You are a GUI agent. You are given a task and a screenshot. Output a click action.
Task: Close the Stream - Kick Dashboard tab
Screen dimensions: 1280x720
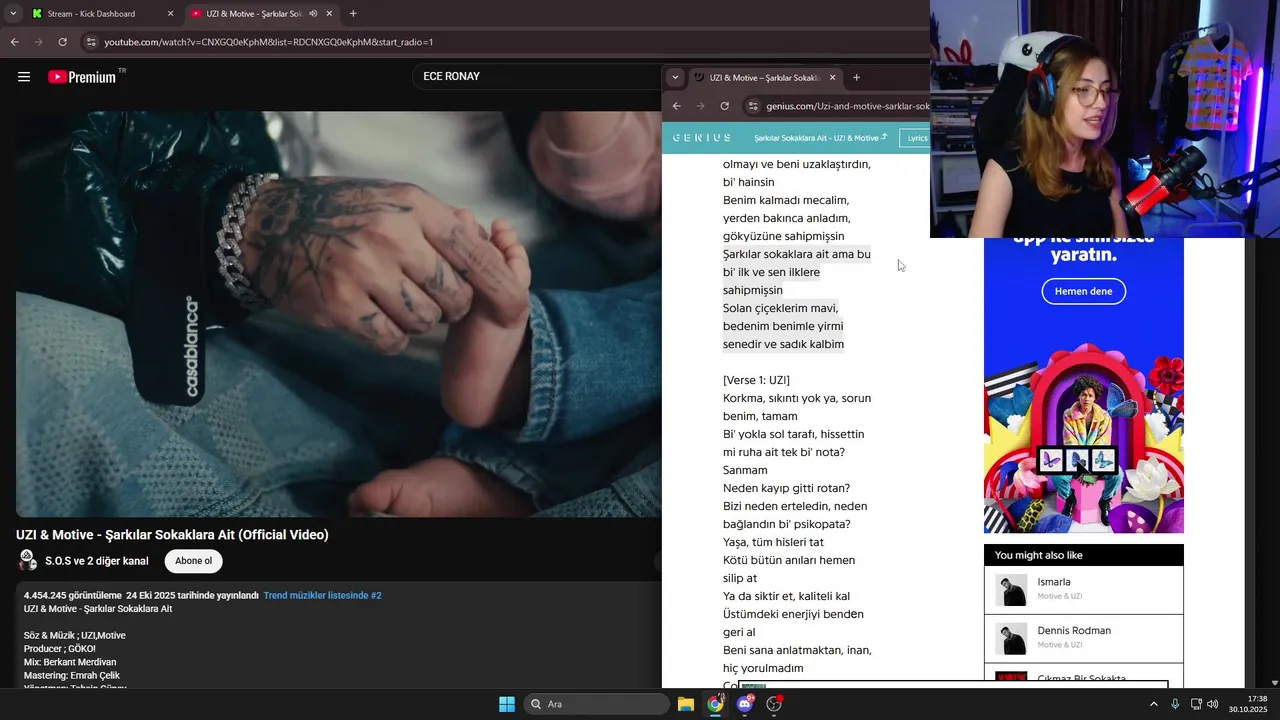click(x=170, y=14)
